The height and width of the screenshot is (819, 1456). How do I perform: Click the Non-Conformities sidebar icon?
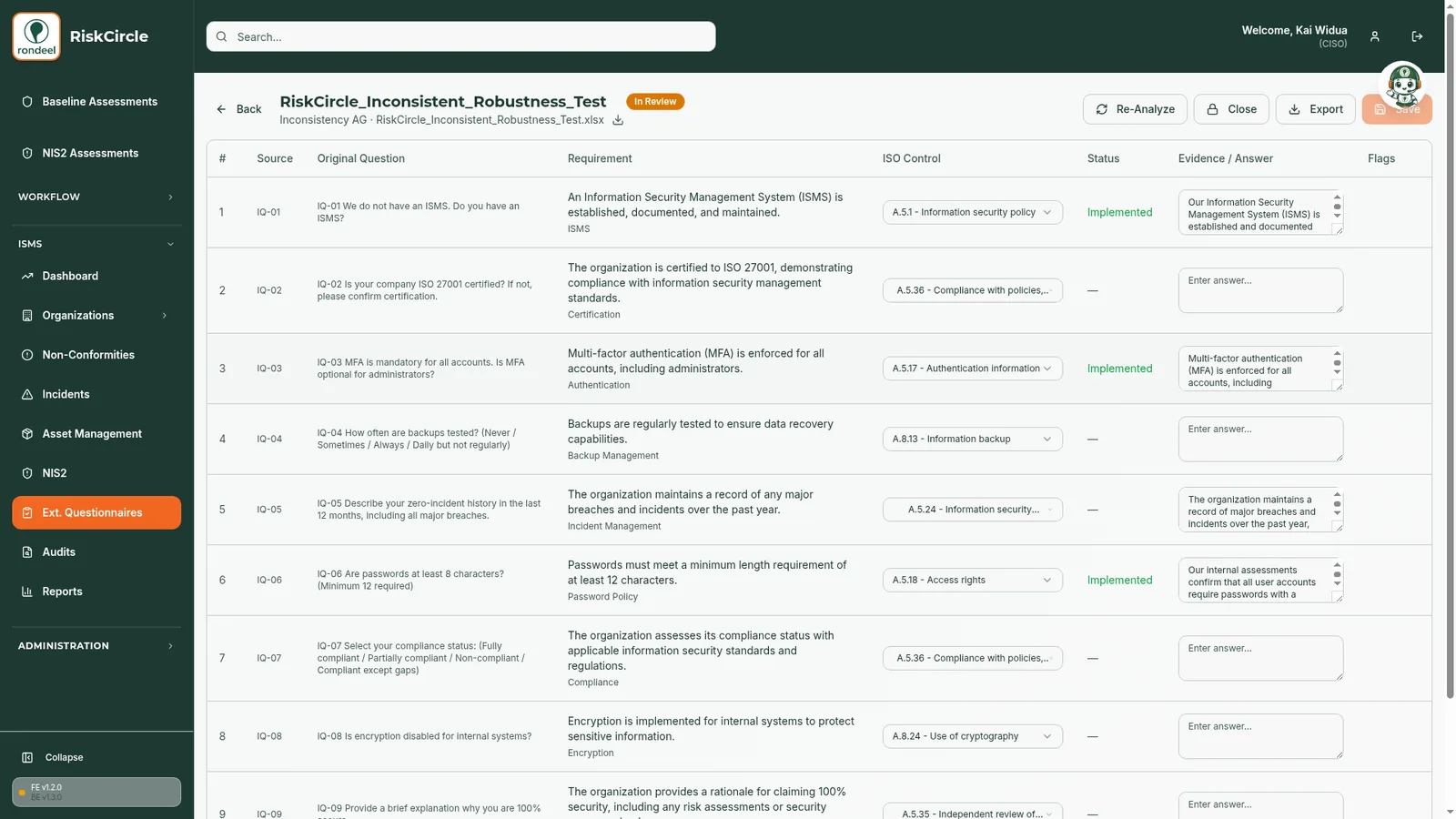tap(27, 355)
